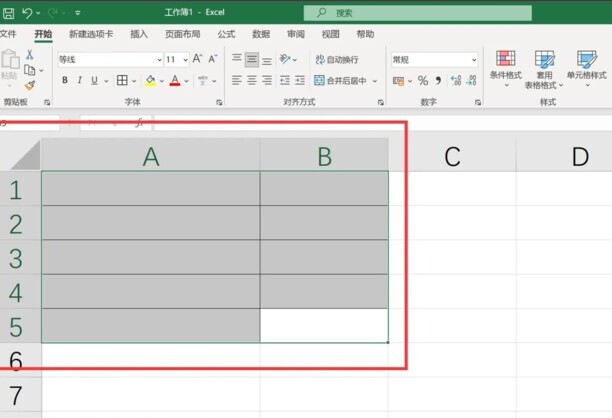This screenshot has height=418, width=612.
Task: Switch to the 数据 ribbon tab
Action: 261,34
